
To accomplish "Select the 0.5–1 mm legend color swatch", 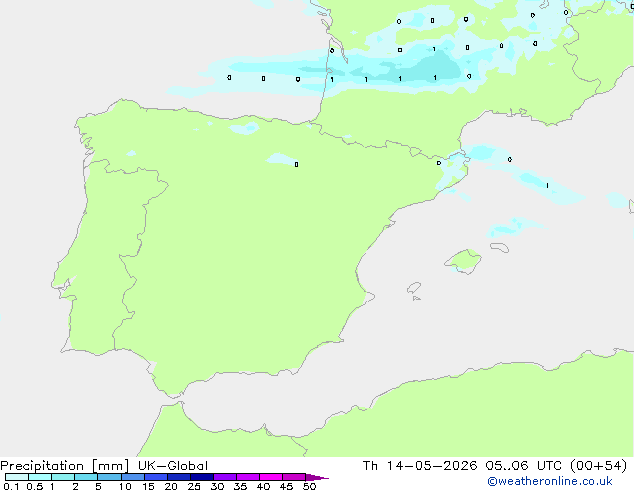I will click(x=40, y=477).
